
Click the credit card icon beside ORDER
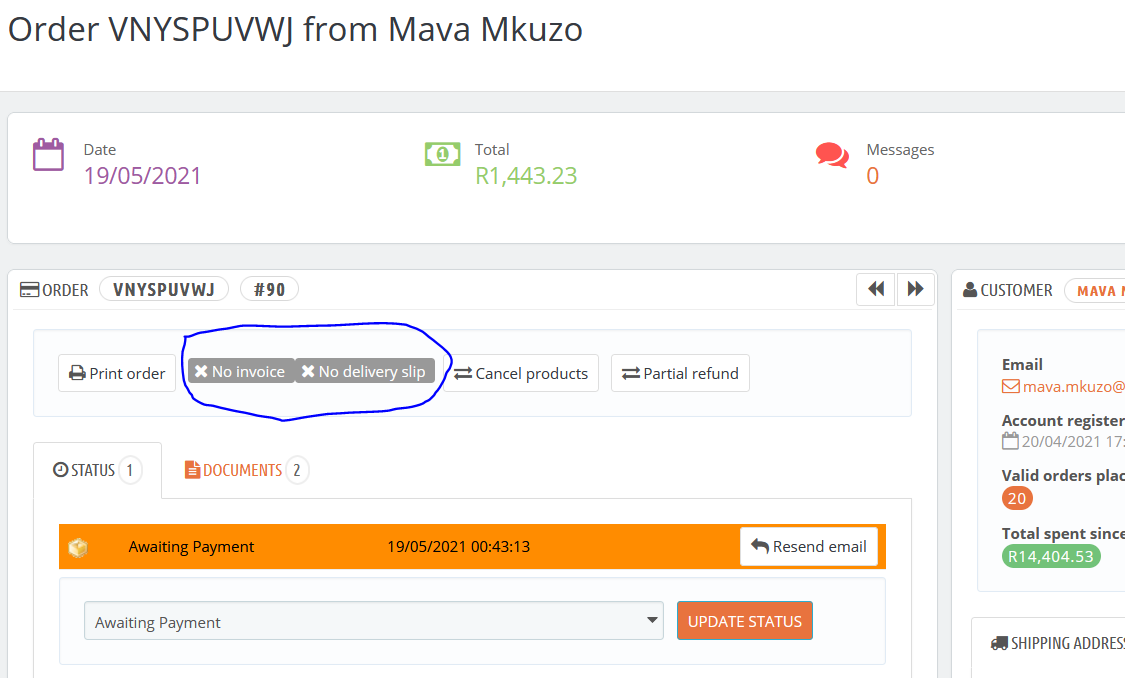[x=29, y=290]
